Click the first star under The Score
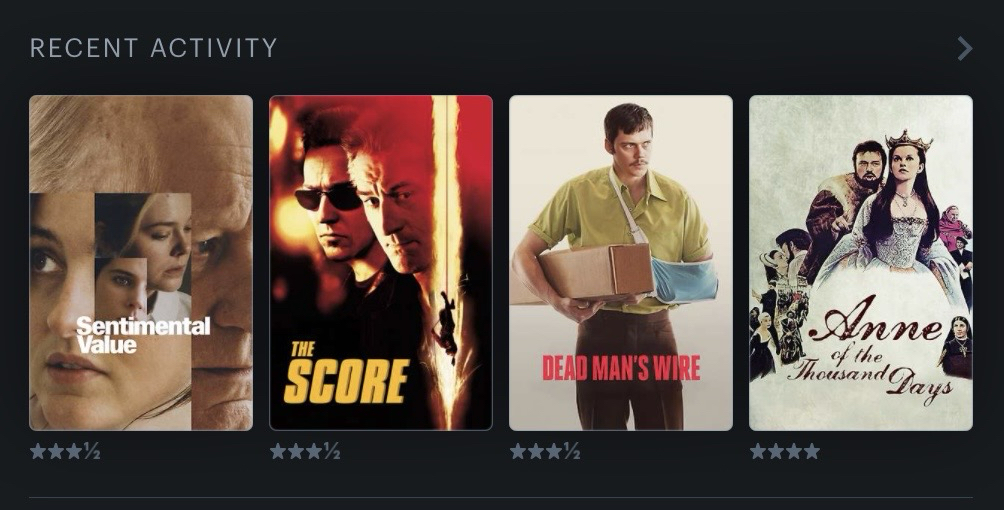The height and width of the screenshot is (510, 1004). tap(278, 452)
